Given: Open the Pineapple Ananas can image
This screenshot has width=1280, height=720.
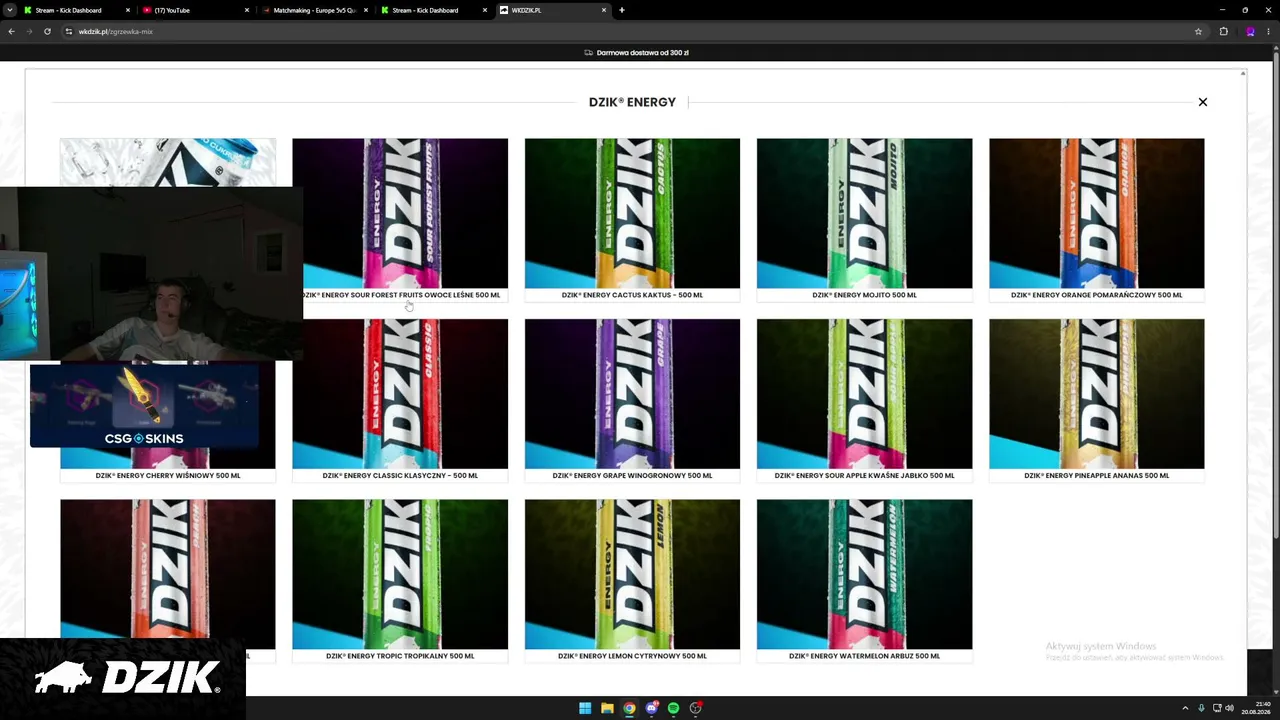Looking at the screenshot, I should (1097, 394).
